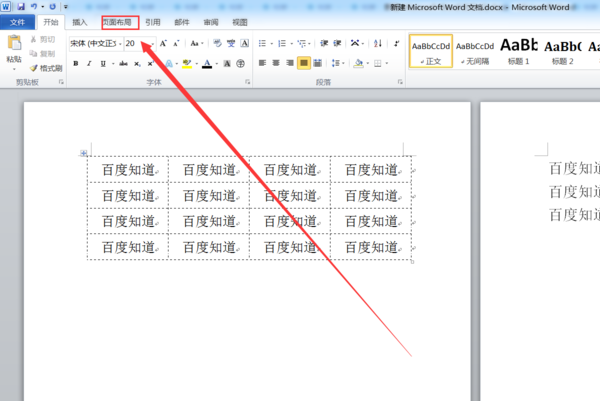
Task: Toggle Superscript formatting
Action: pyautogui.click(x=150, y=64)
